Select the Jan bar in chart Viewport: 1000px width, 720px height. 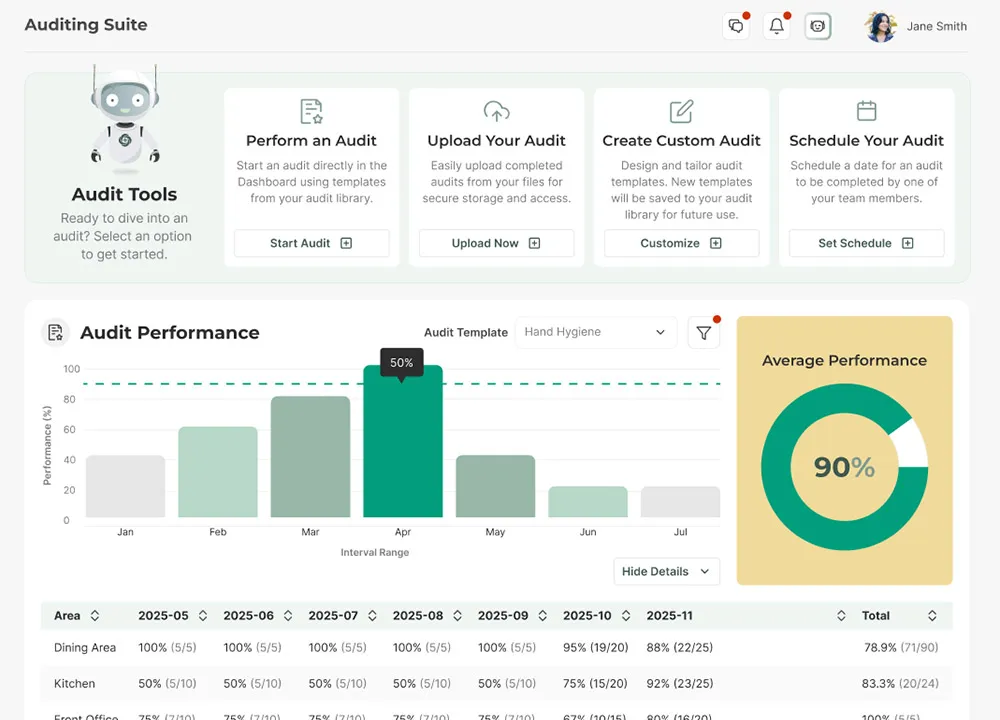tap(126, 486)
